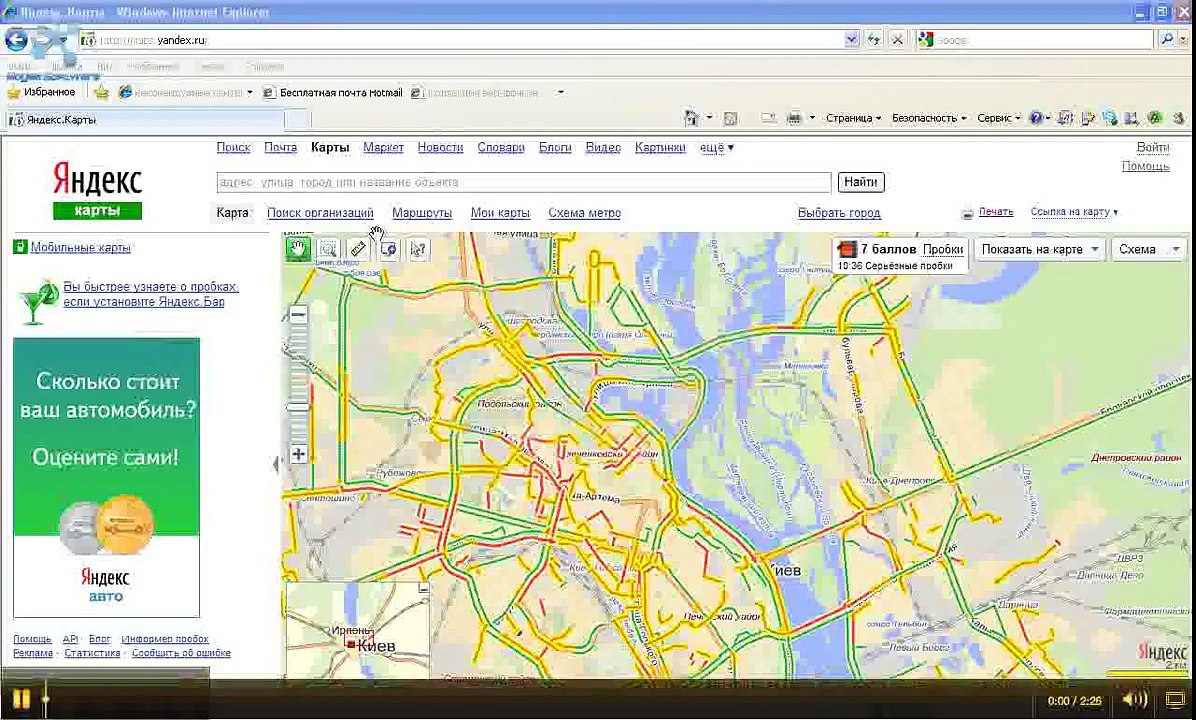Open the Схема метро tab

pos(584,213)
